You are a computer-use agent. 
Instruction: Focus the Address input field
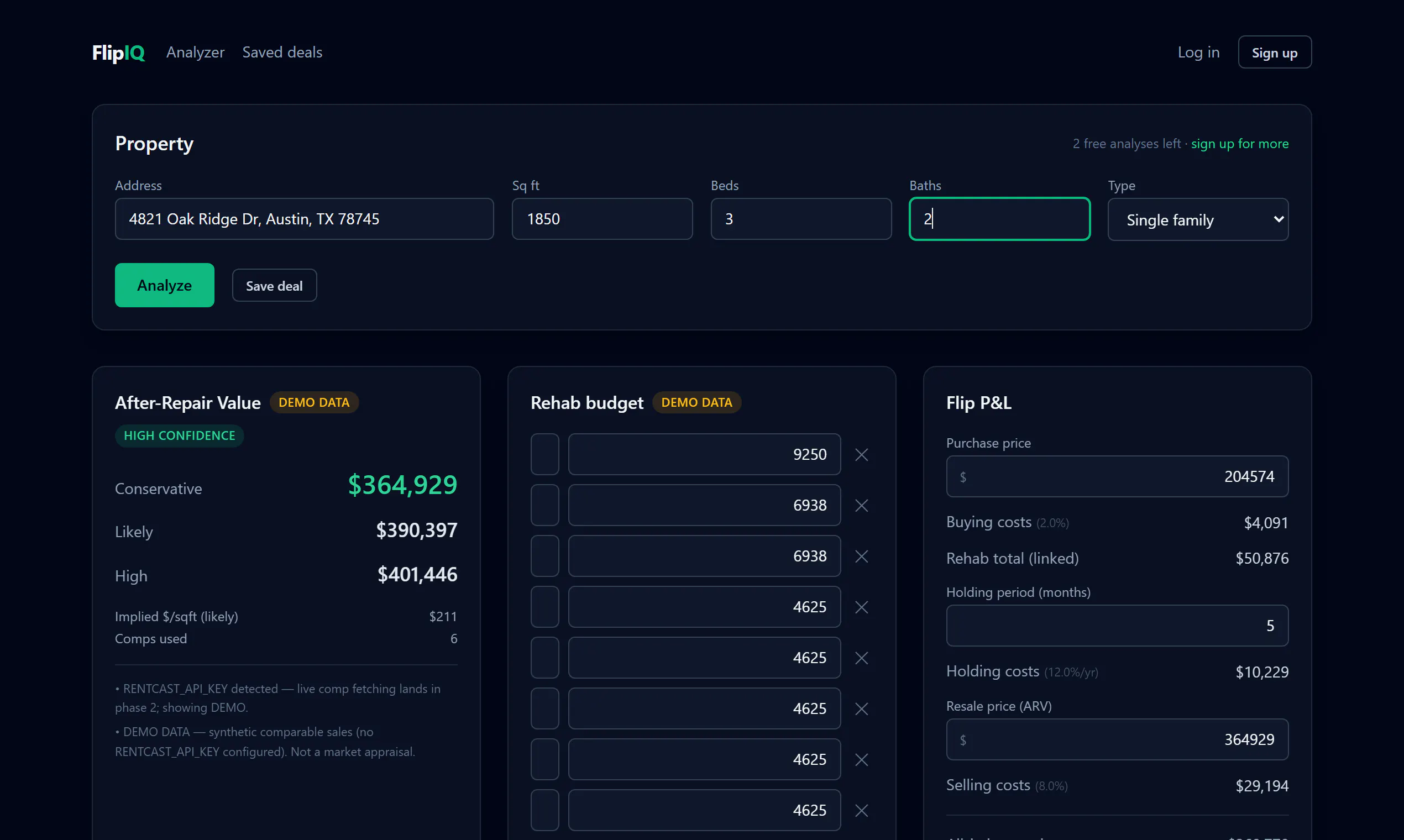(304, 219)
